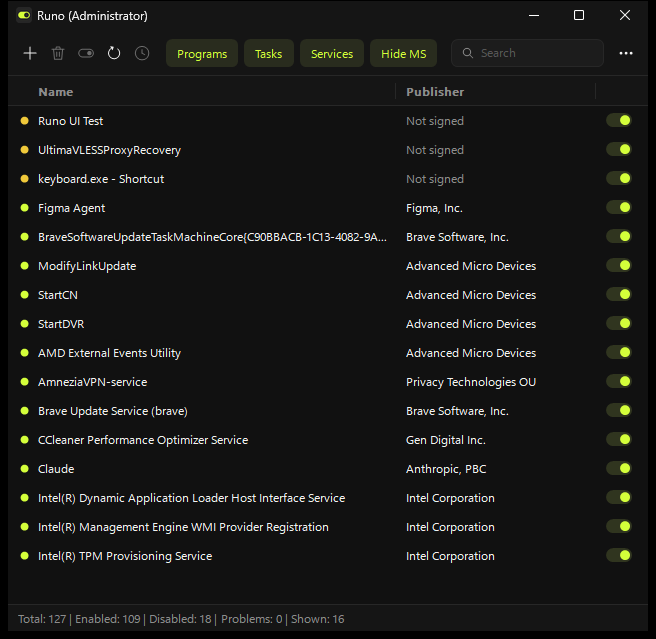Disable StartDVR toggle
Screen dimensions: 656x639
[619, 323]
